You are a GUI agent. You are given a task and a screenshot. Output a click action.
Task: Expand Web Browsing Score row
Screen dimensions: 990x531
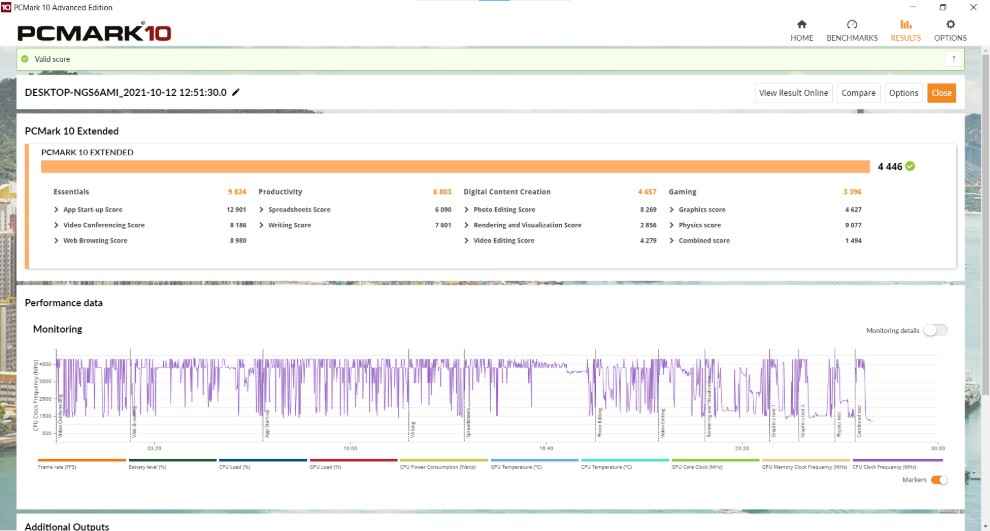(56, 241)
